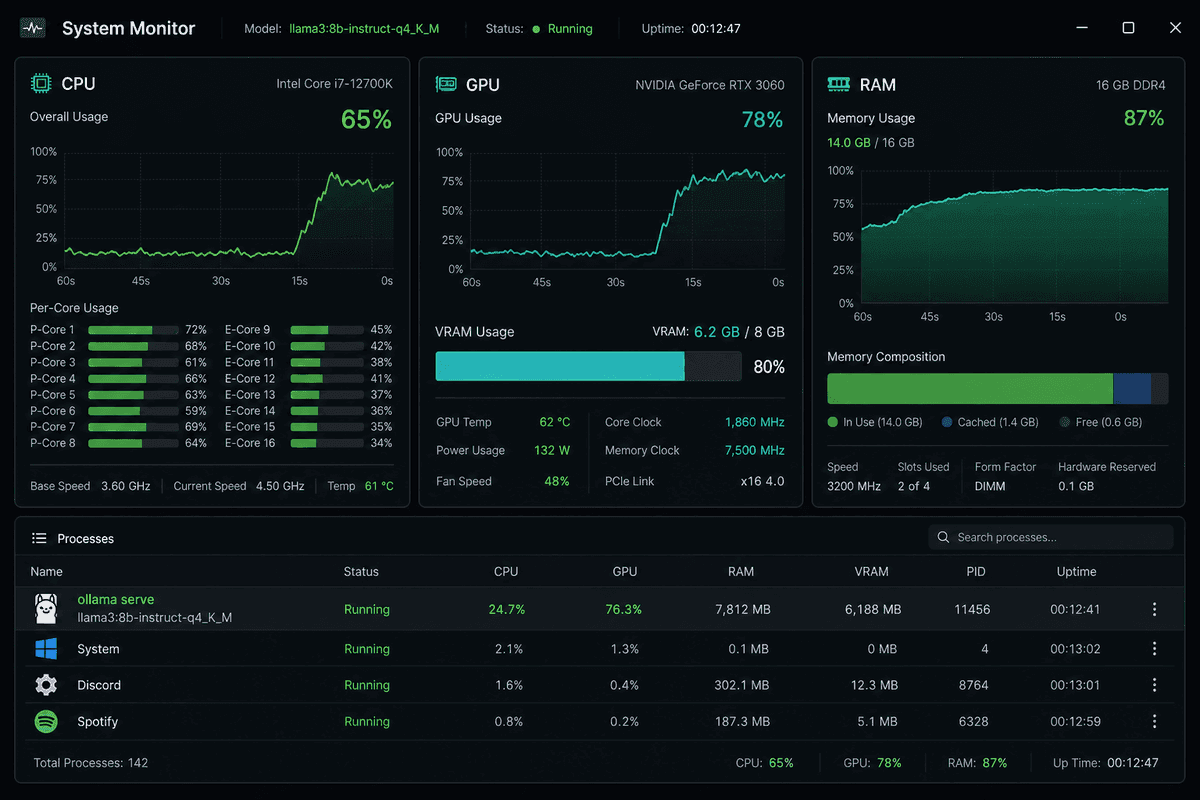Click the CPU usage history graph
Viewport: 1200px width, 800px height.
pos(228,210)
